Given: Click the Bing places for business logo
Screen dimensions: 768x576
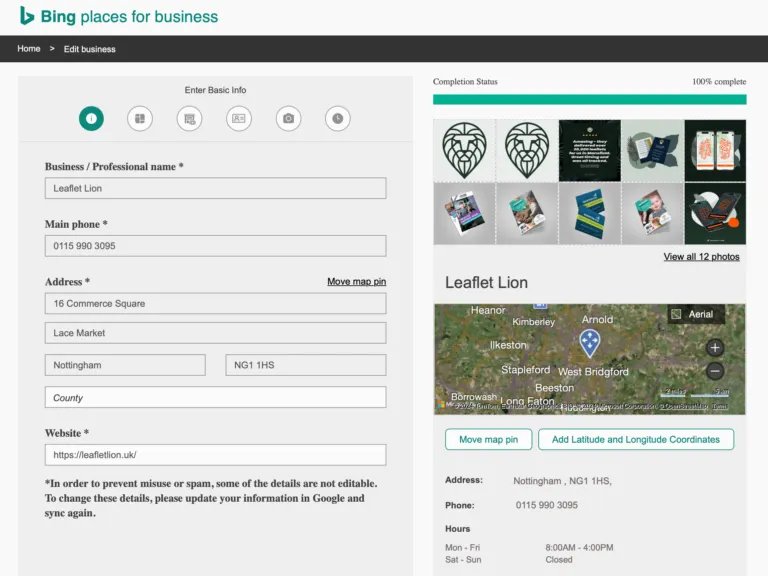Looking at the screenshot, I should [x=119, y=16].
